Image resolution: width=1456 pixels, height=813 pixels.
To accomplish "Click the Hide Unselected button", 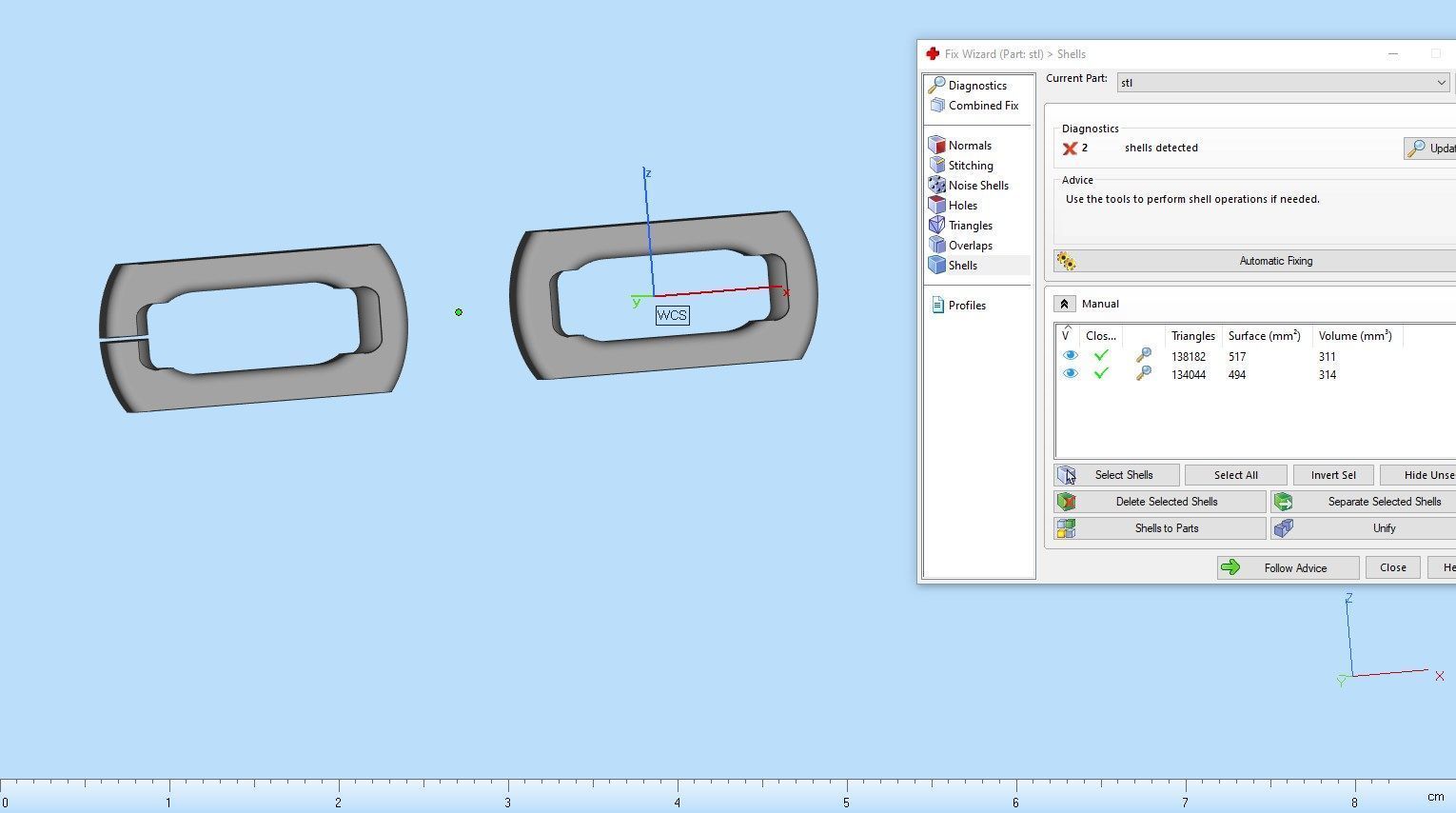I will point(1420,475).
